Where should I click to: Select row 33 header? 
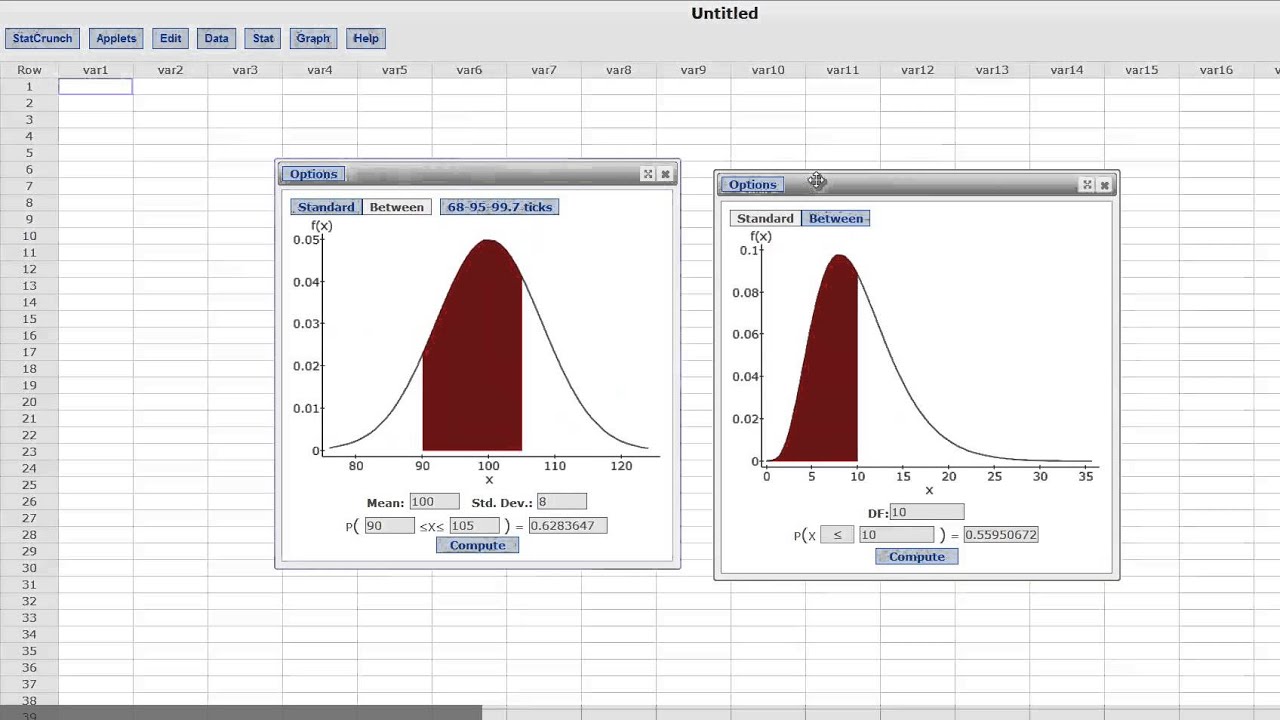(x=29, y=618)
